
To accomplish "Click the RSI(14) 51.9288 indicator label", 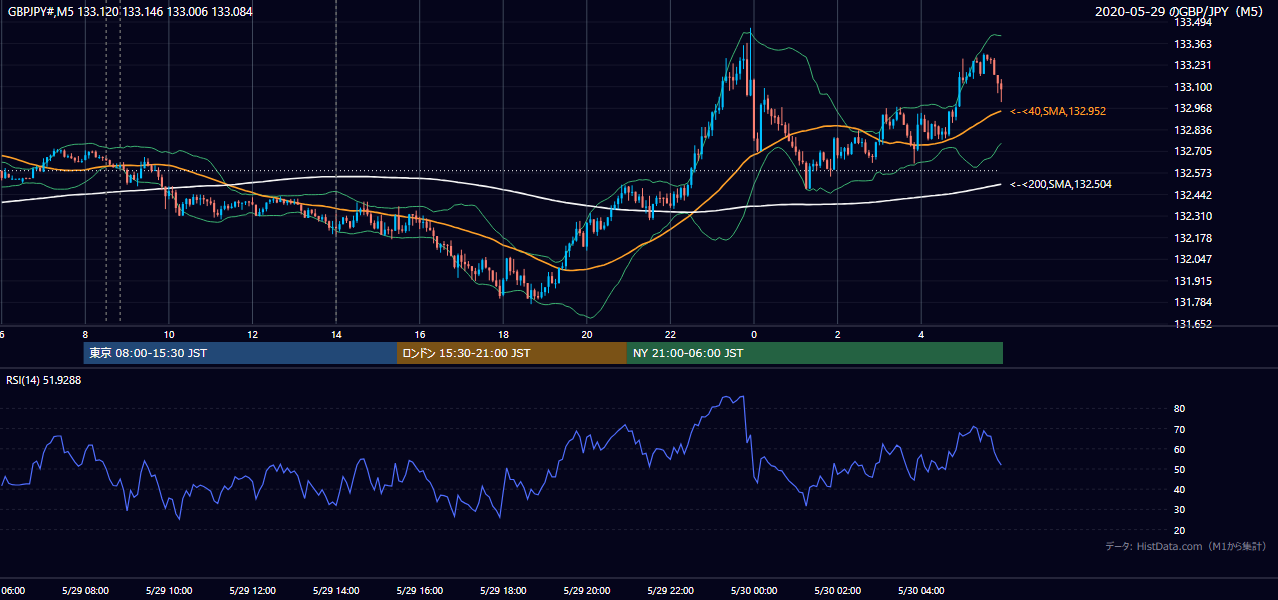I will (x=44, y=380).
